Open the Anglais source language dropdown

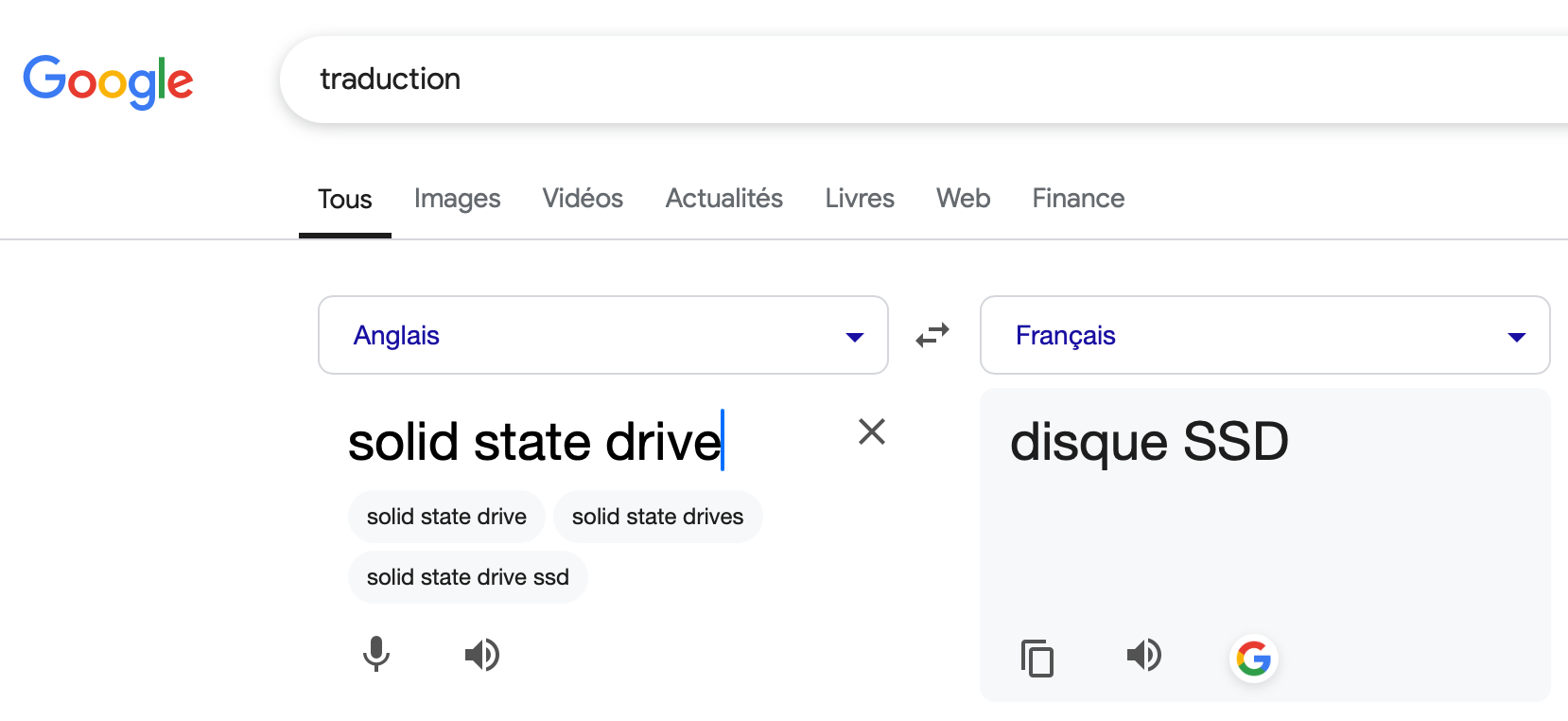(x=602, y=335)
